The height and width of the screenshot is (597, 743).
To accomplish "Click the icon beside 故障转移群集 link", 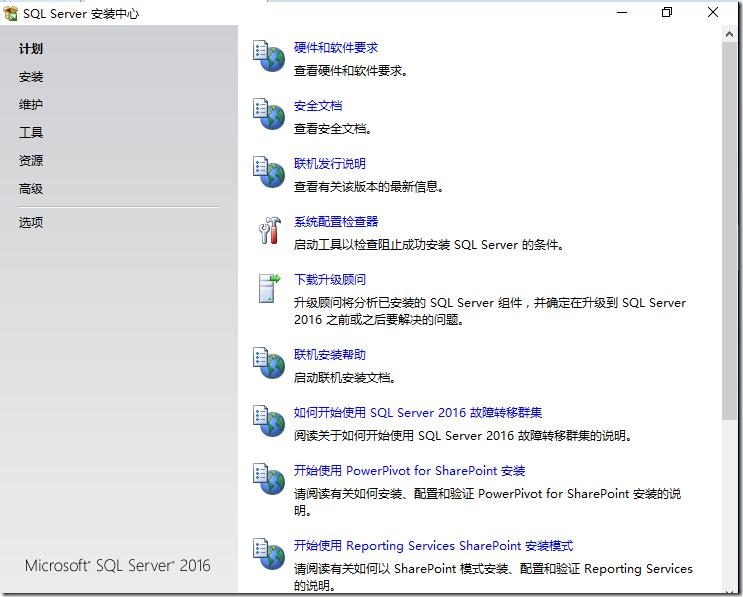I will coord(269,421).
